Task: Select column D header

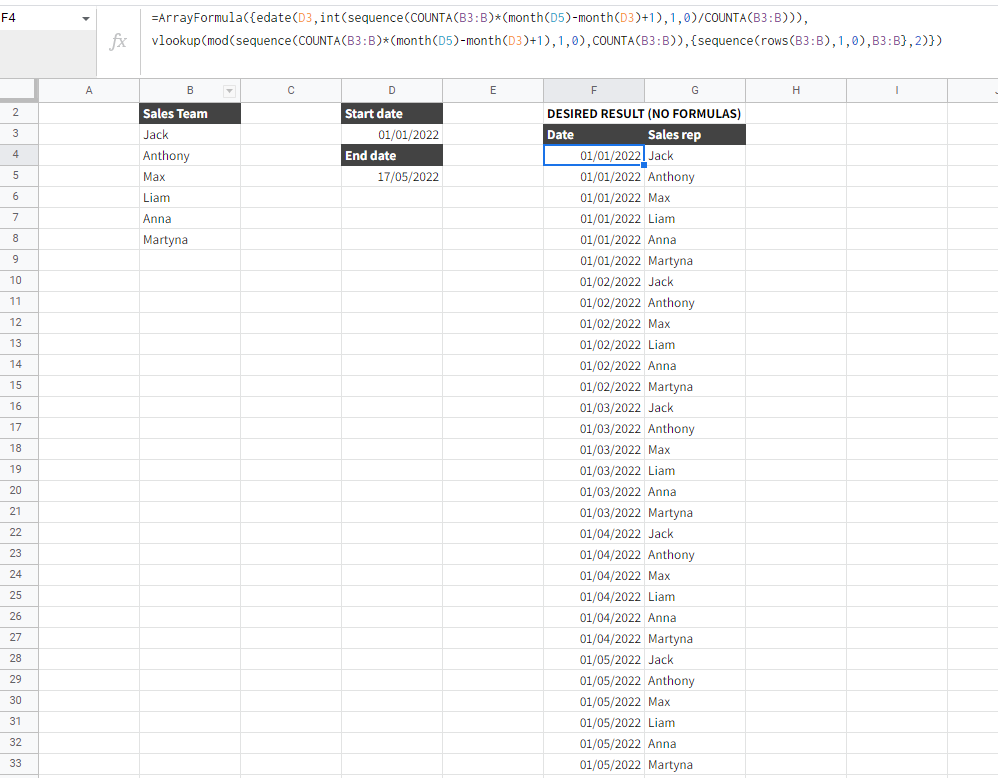Action: [392, 90]
